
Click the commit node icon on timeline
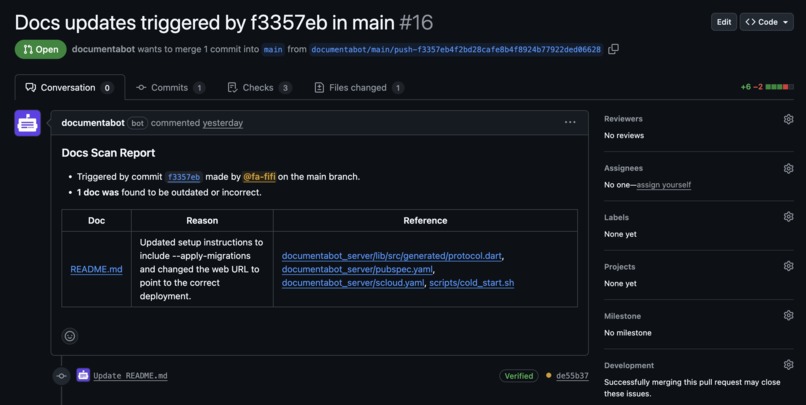62,376
